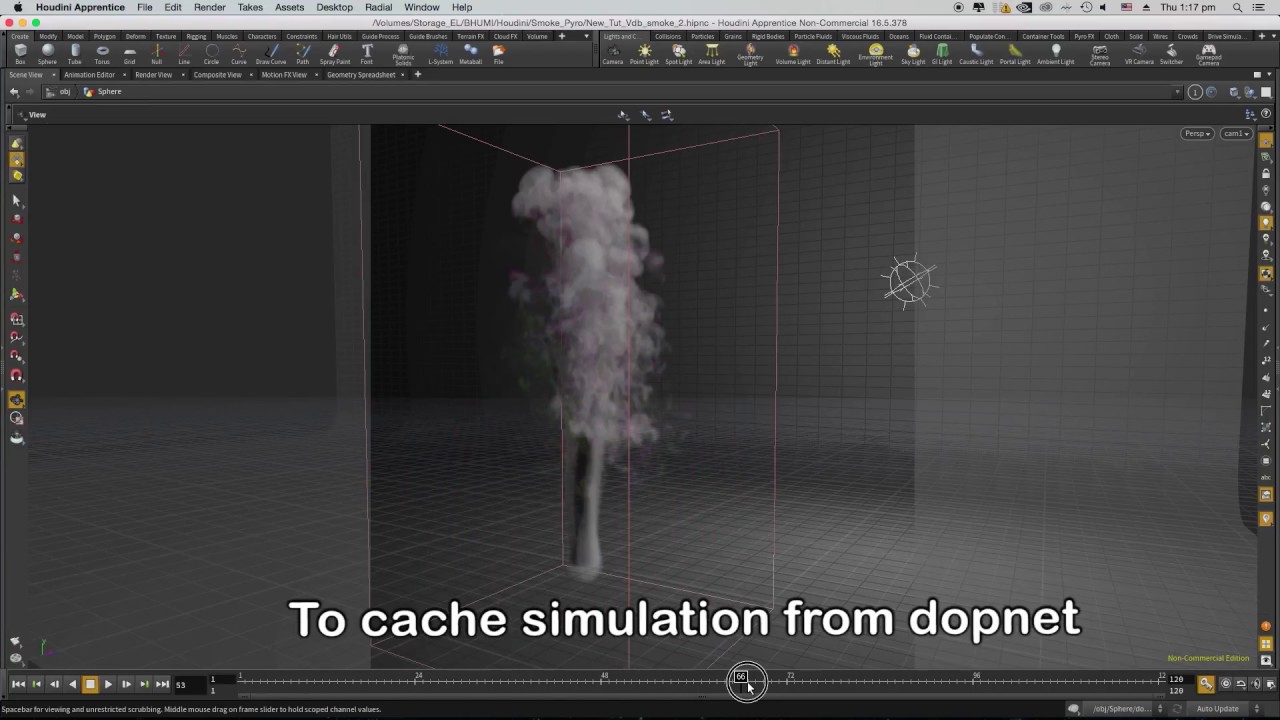Jump to the first frame

click(x=18, y=684)
